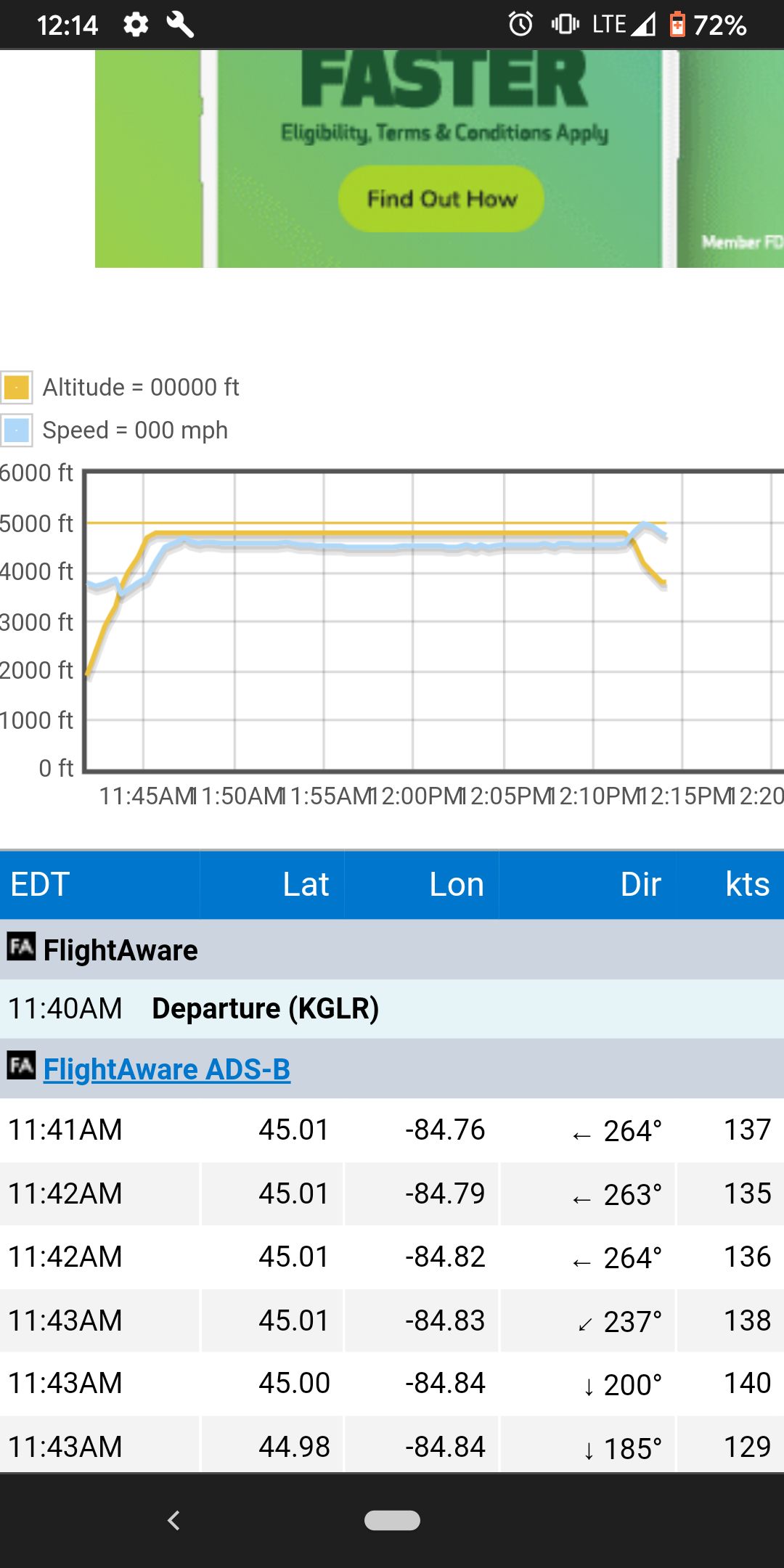This screenshot has width=784, height=1568.
Task: Tap the settings gear in status bar
Action: pyautogui.click(x=136, y=25)
